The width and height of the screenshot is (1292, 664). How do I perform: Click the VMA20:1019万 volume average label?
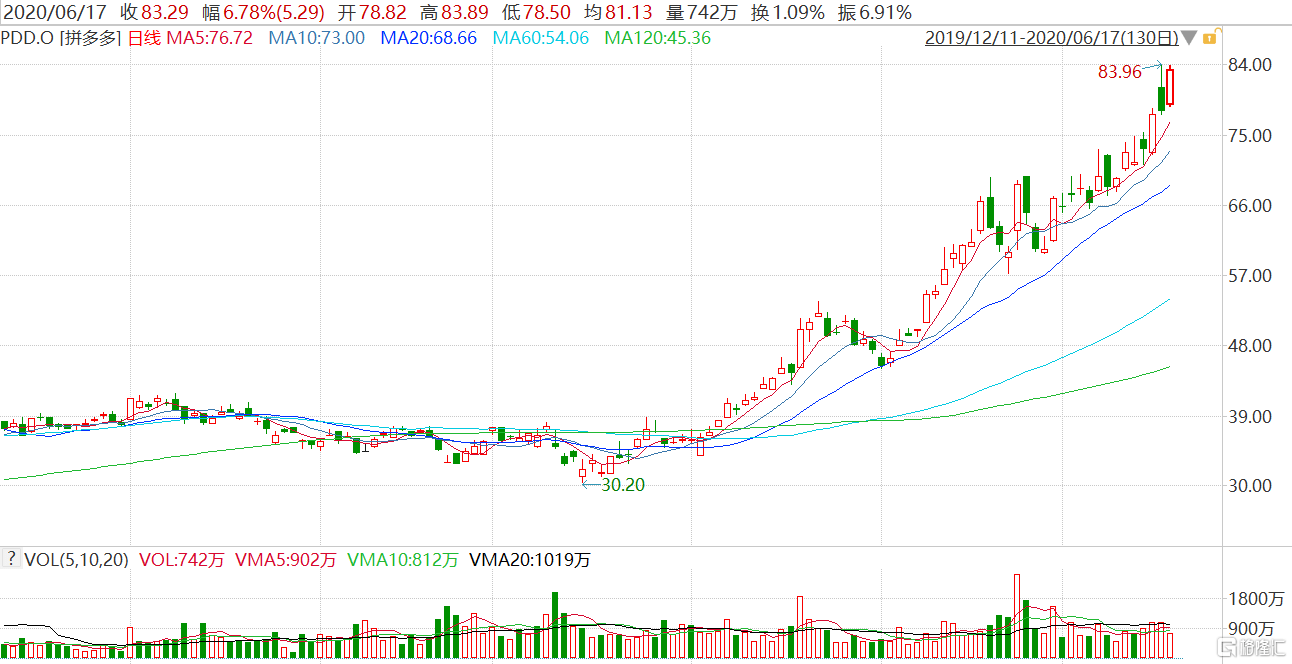[529, 560]
